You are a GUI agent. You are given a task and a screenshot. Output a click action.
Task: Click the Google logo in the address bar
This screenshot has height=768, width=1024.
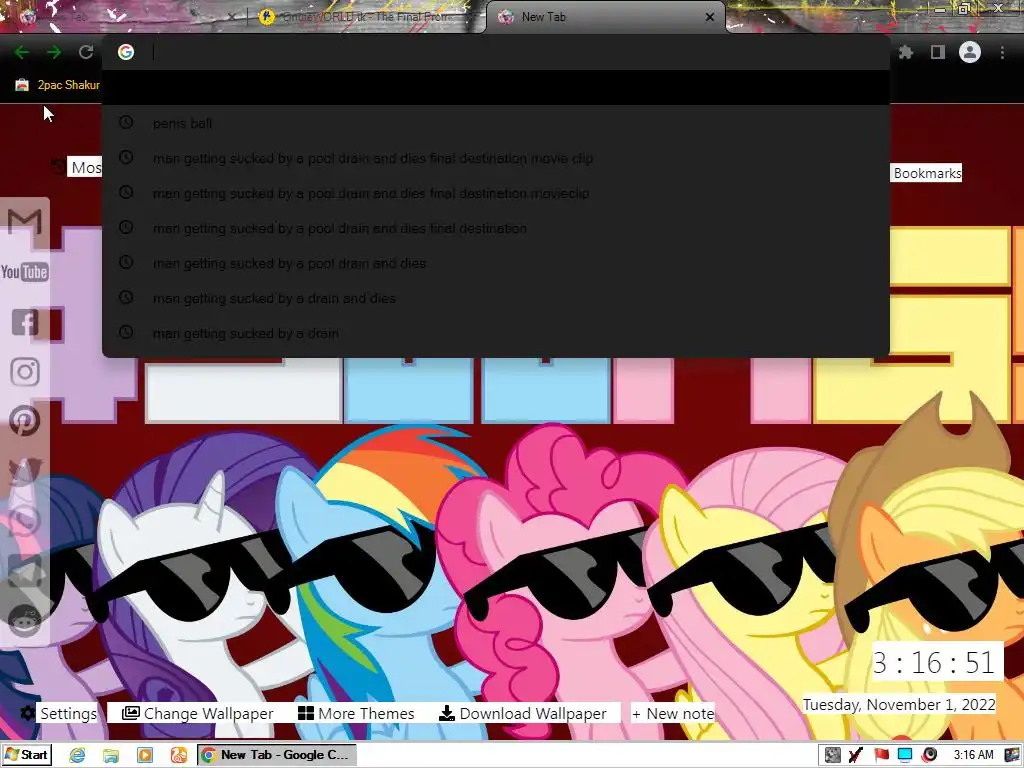pos(126,52)
